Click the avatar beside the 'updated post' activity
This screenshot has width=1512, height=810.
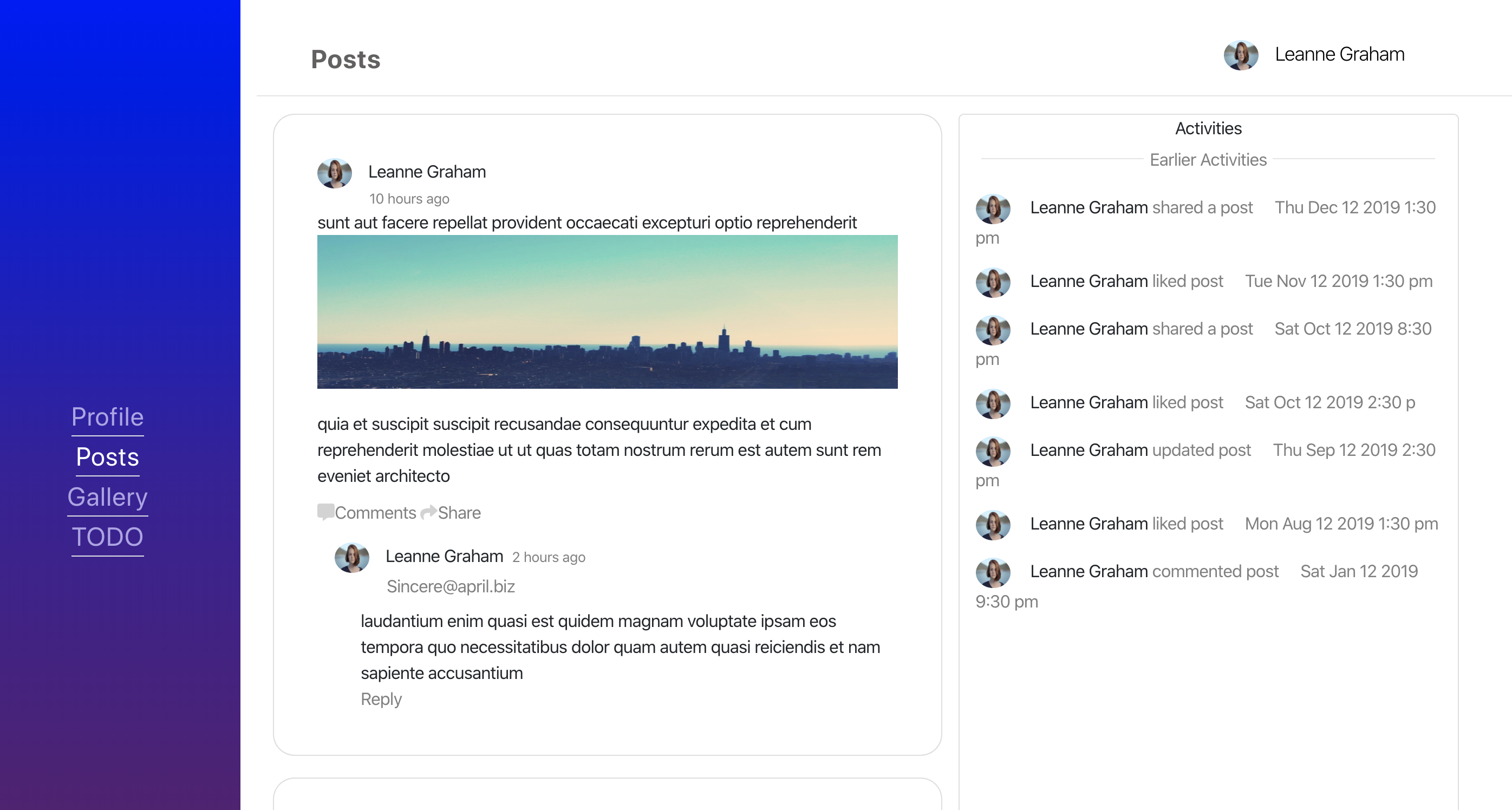tap(993, 452)
